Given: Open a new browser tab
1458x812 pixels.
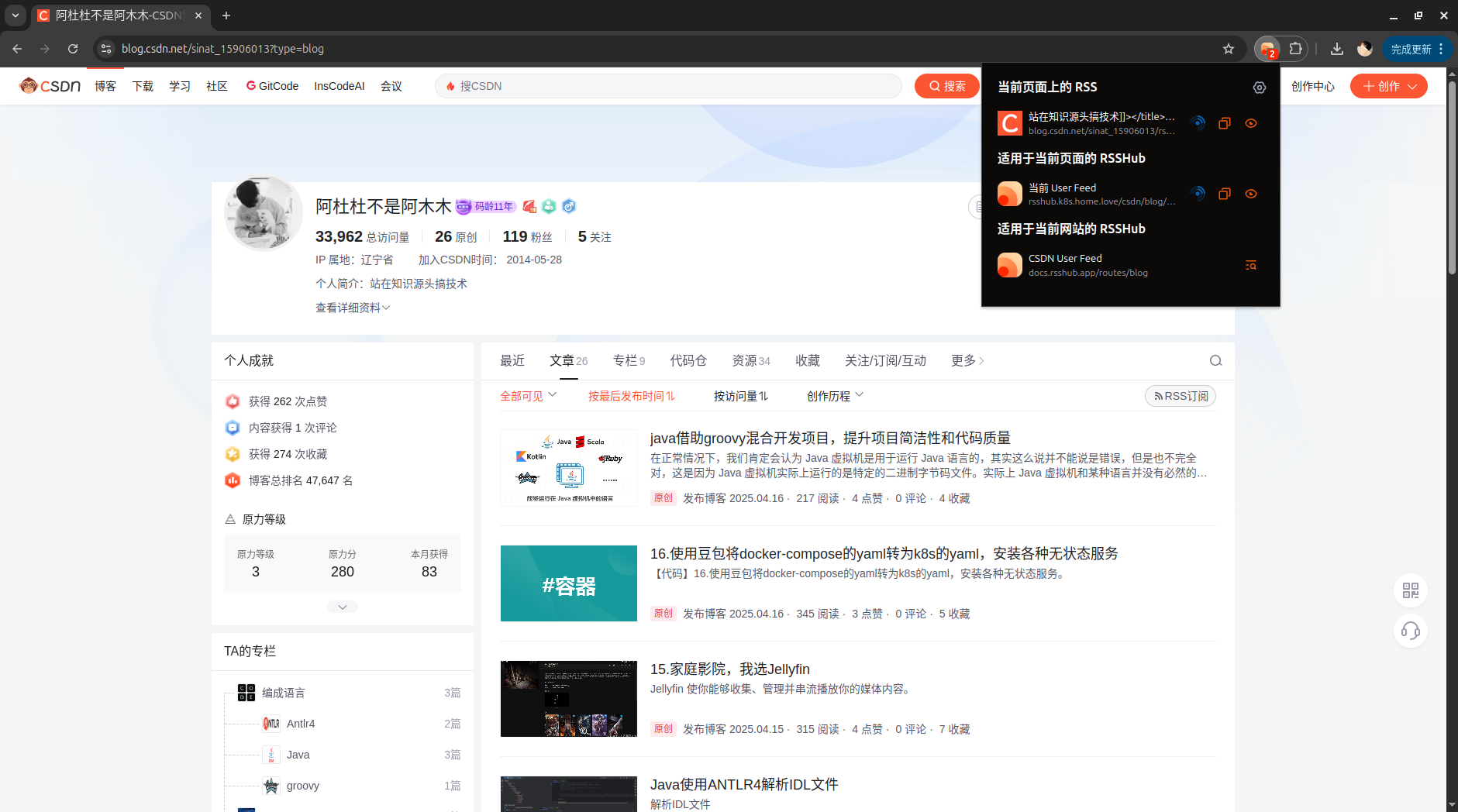Looking at the screenshot, I should click(x=226, y=15).
